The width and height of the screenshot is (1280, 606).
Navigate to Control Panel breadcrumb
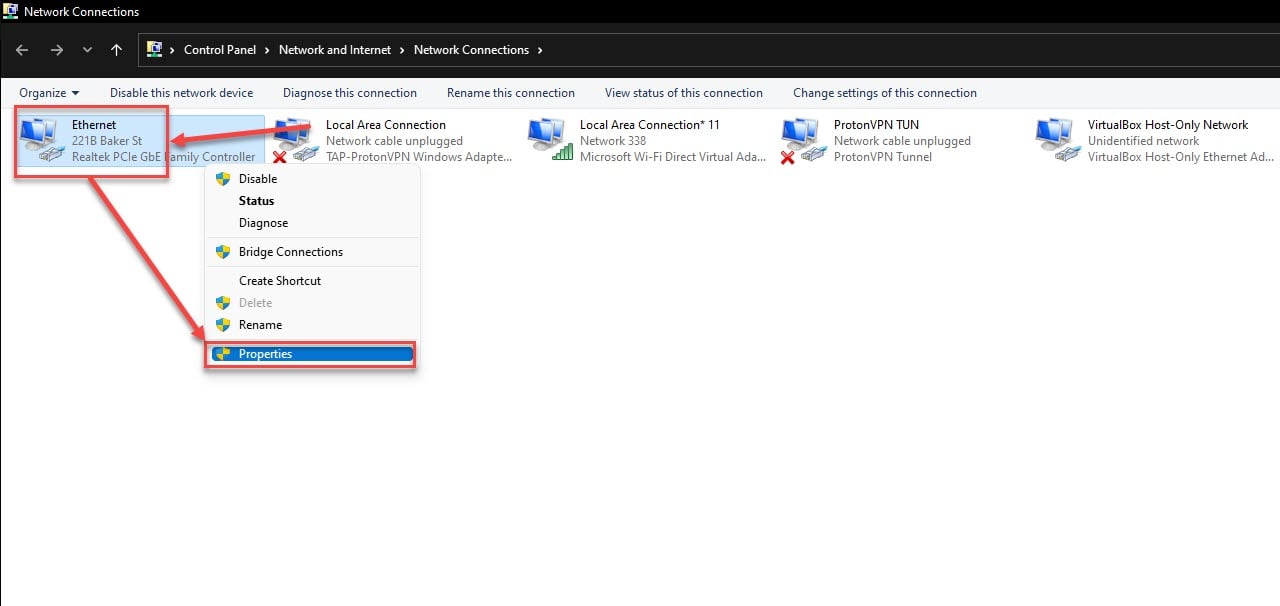[220, 50]
